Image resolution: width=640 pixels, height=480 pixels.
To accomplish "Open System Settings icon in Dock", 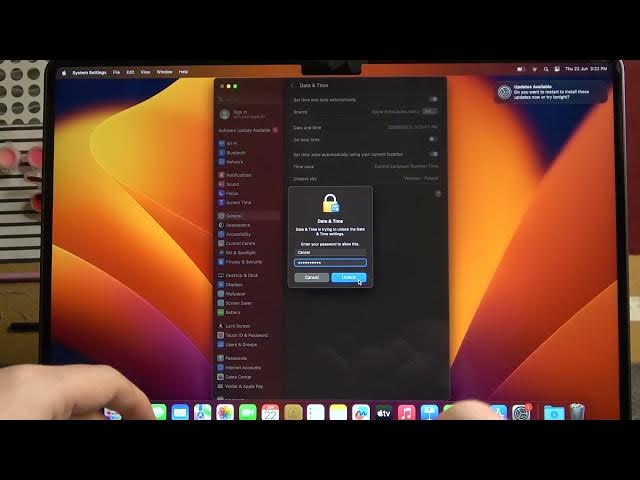I will pyautogui.click(x=521, y=413).
